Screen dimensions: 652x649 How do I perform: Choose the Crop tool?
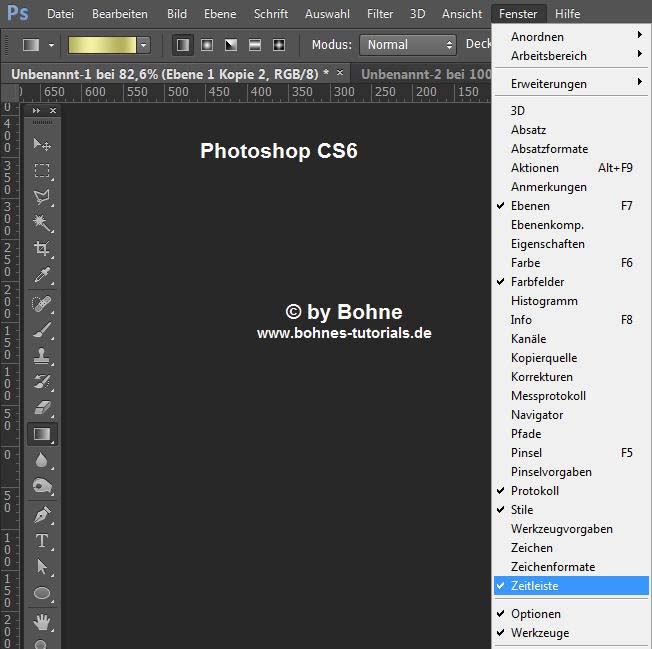42,248
